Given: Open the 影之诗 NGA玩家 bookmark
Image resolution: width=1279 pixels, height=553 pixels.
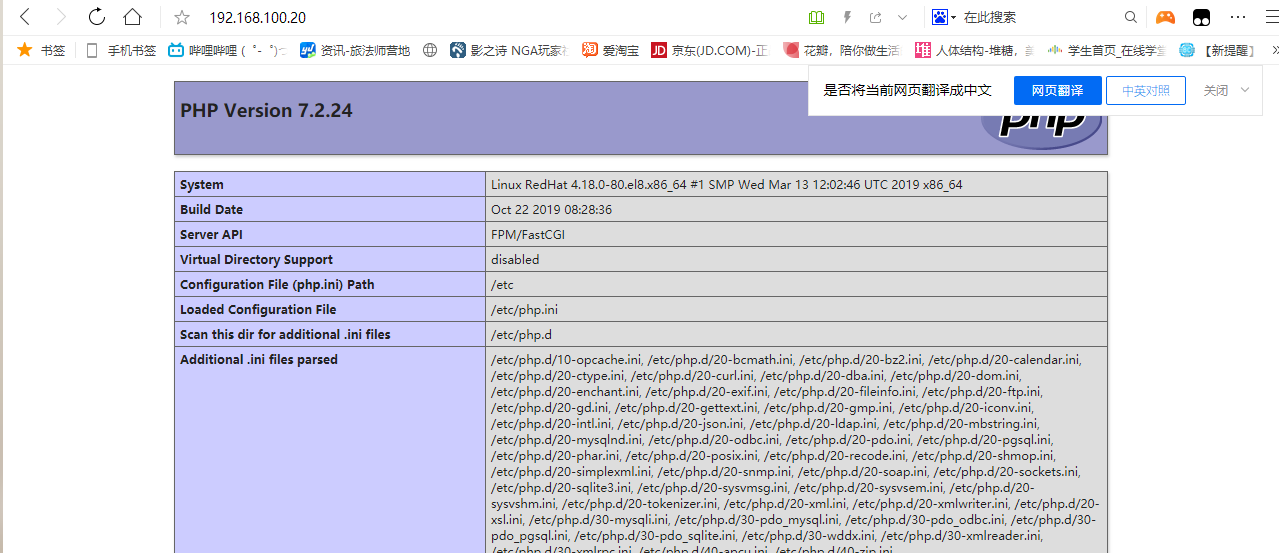Looking at the screenshot, I should (x=508, y=50).
